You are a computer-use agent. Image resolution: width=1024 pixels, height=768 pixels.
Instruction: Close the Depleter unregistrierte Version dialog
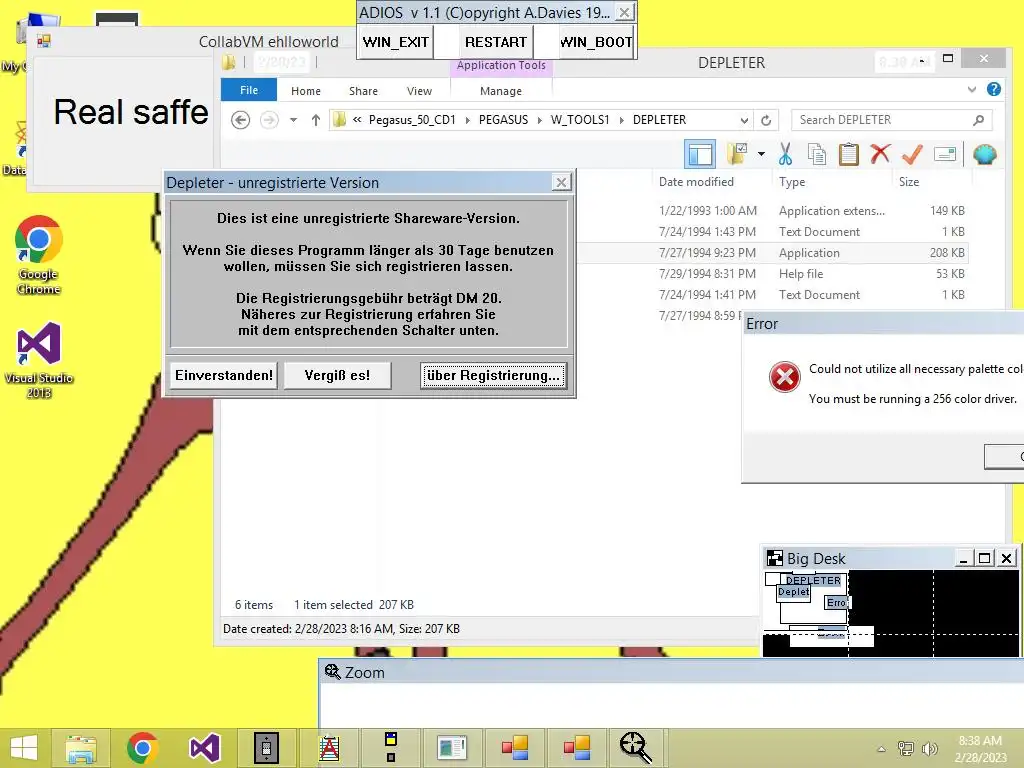click(x=561, y=182)
